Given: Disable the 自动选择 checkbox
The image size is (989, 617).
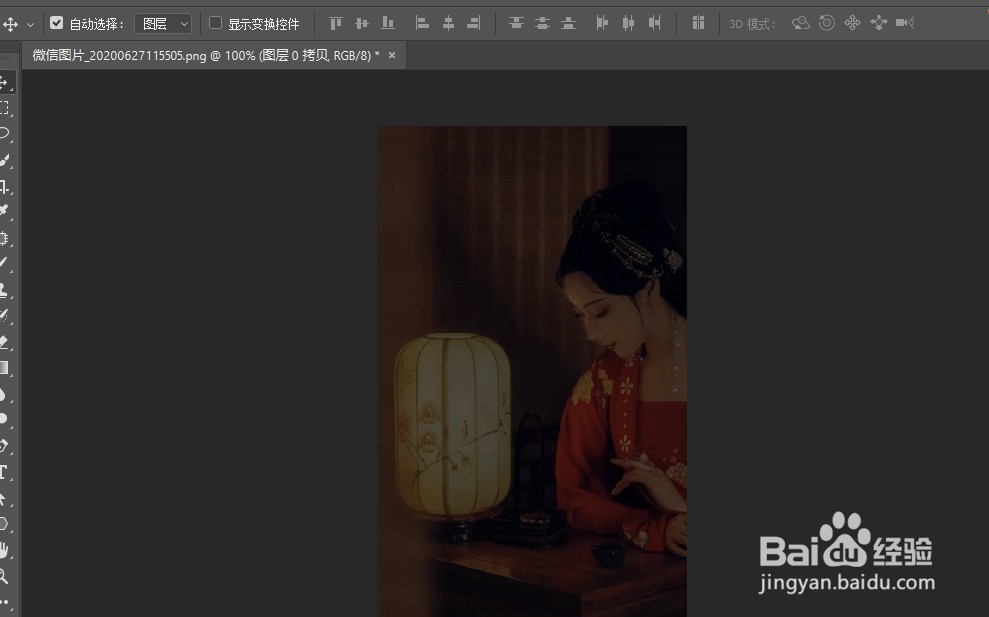Looking at the screenshot, I should click(x=57, y=22).
